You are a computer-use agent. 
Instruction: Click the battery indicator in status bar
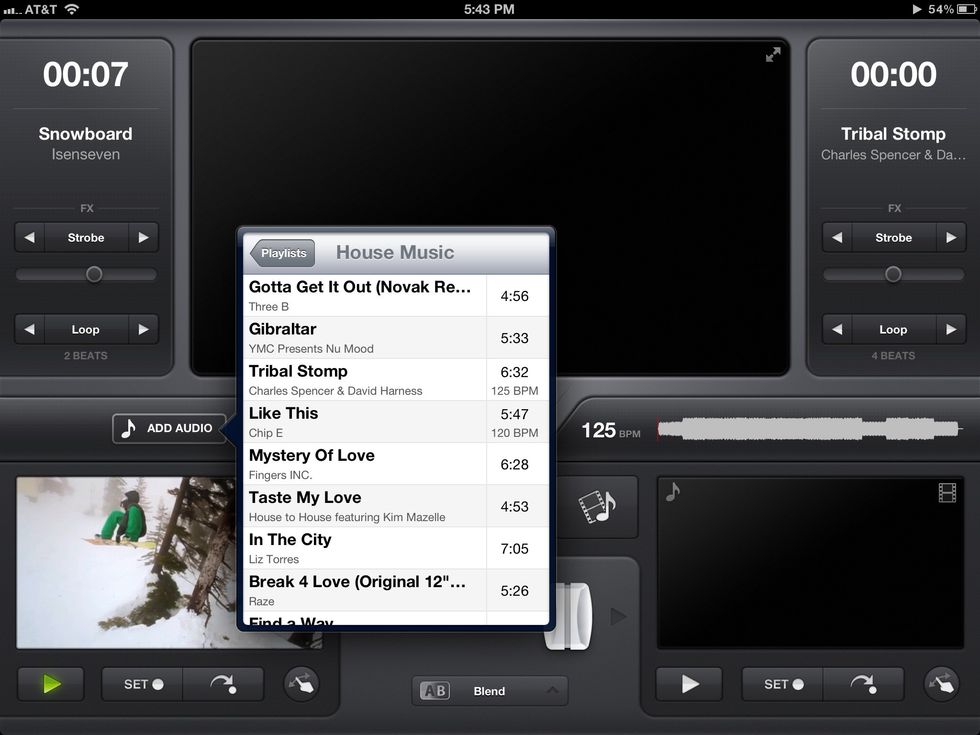[967, 9]
